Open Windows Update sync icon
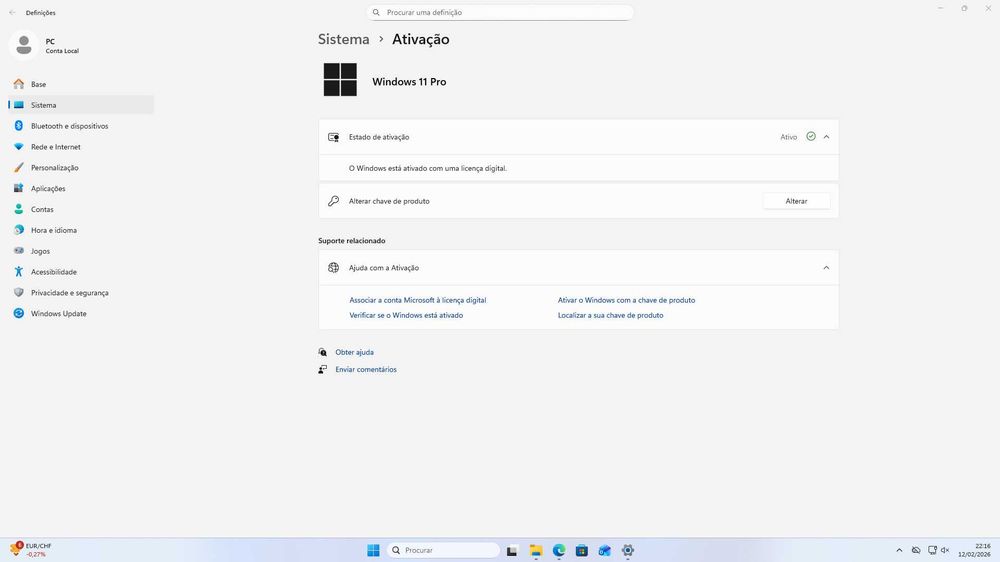1000x562 pixels. (x=18, y=313)
